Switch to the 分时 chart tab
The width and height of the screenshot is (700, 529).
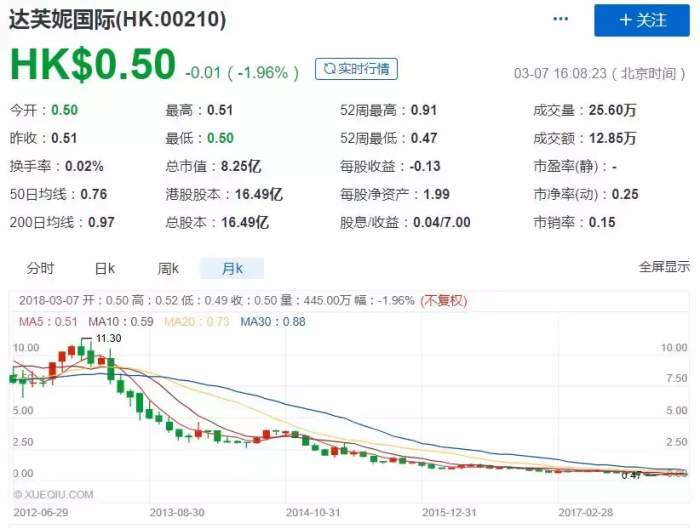click(x=40, y=268)
